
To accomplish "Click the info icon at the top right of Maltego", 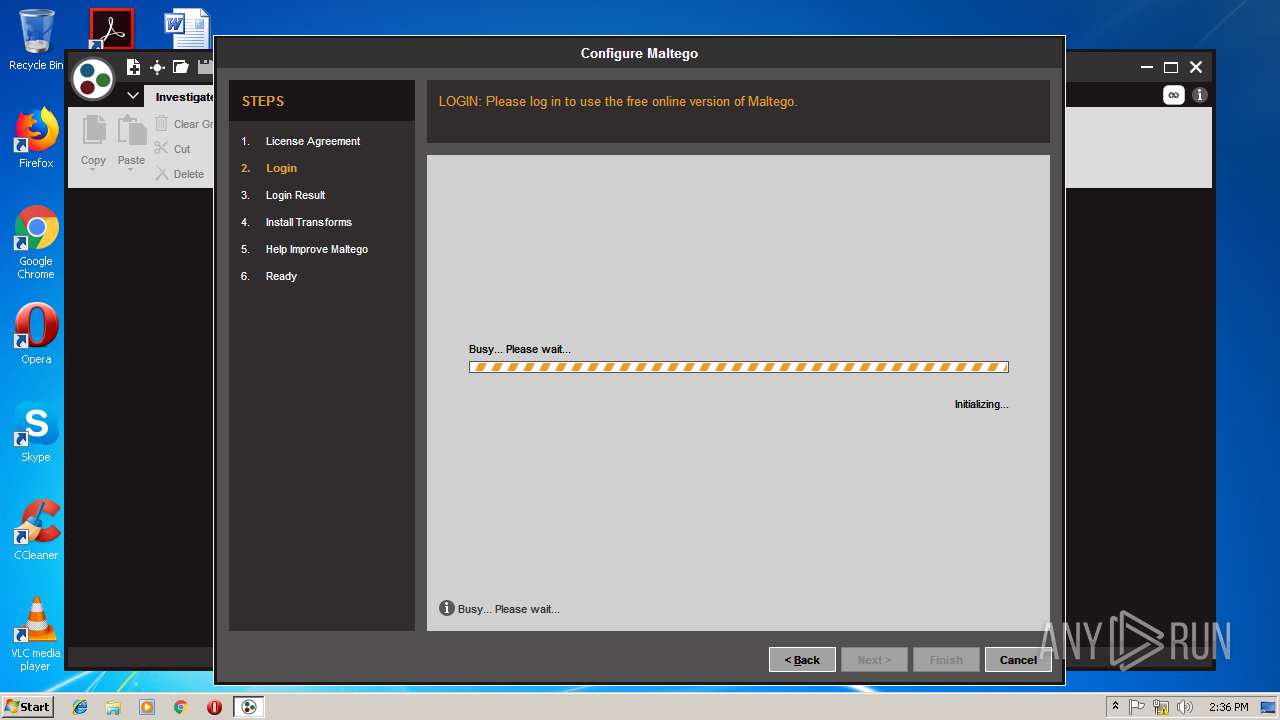I will (x=1200, y=95).
